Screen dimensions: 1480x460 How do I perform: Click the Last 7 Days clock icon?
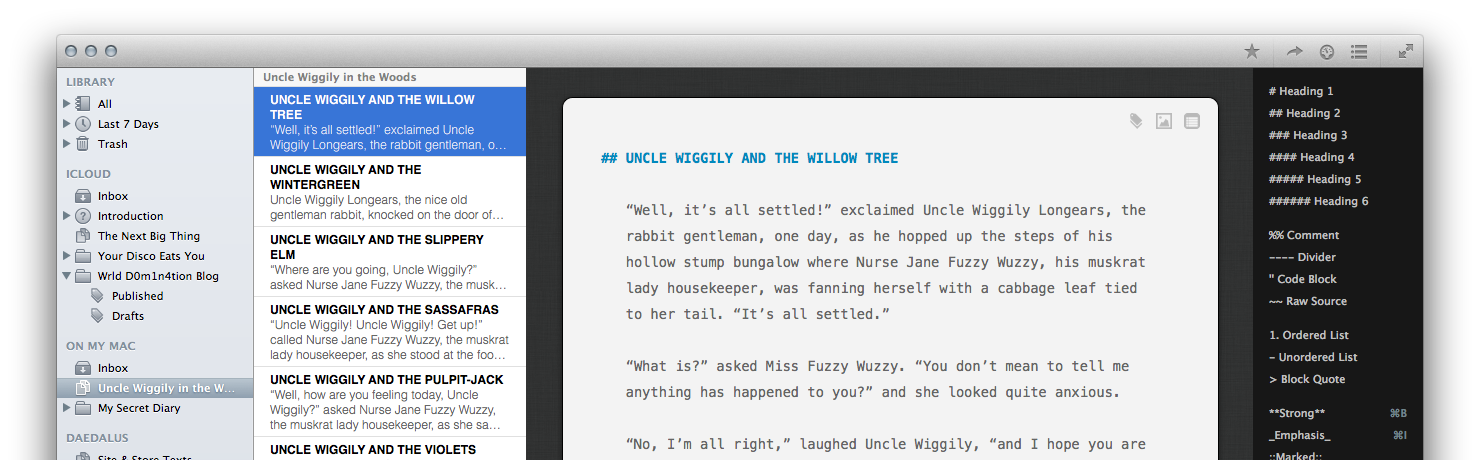pos(83,124)
